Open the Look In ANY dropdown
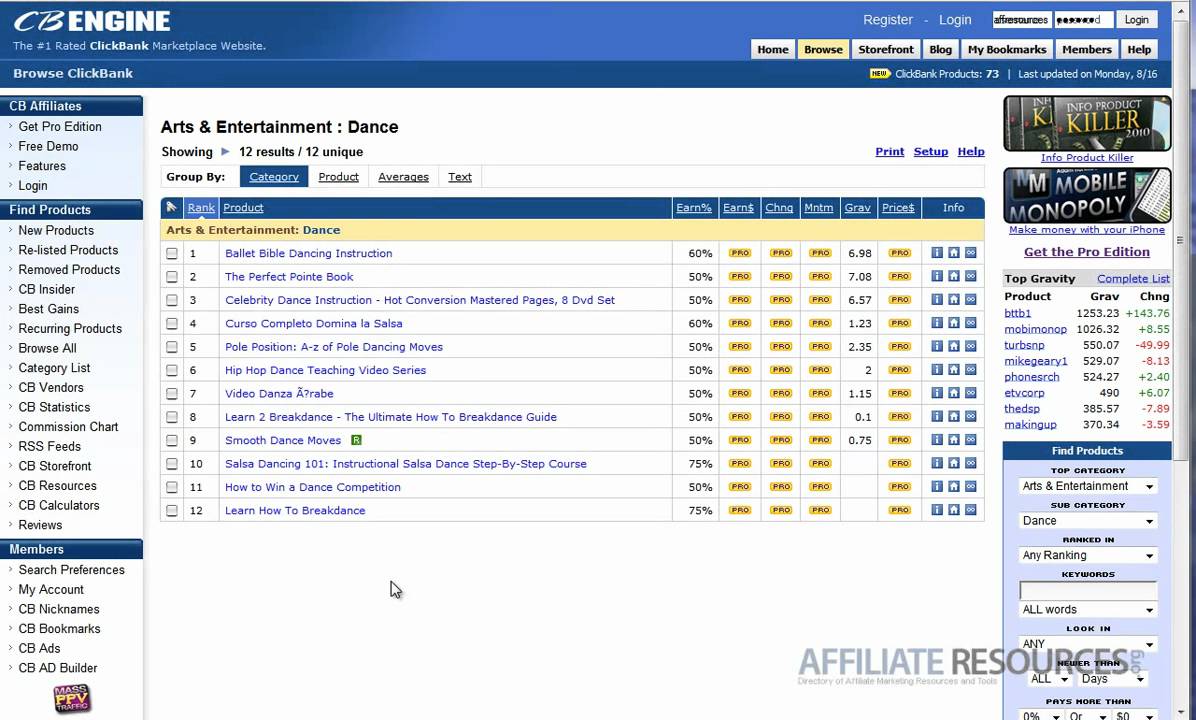Image resolution: width=1196 pixels, height=720 pixels. coord(1088,644)
